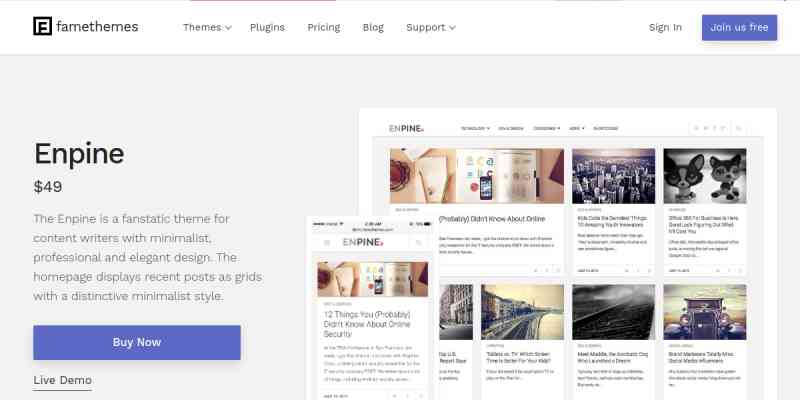Click the riverside train post thumbnail

pyautogui.click(x=522, y=312)
